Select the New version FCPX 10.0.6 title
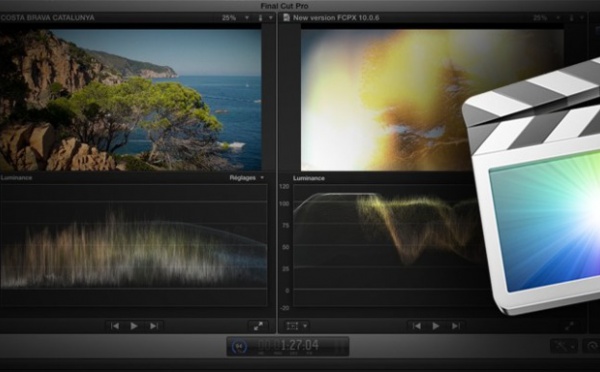 (x=336, y=18)
